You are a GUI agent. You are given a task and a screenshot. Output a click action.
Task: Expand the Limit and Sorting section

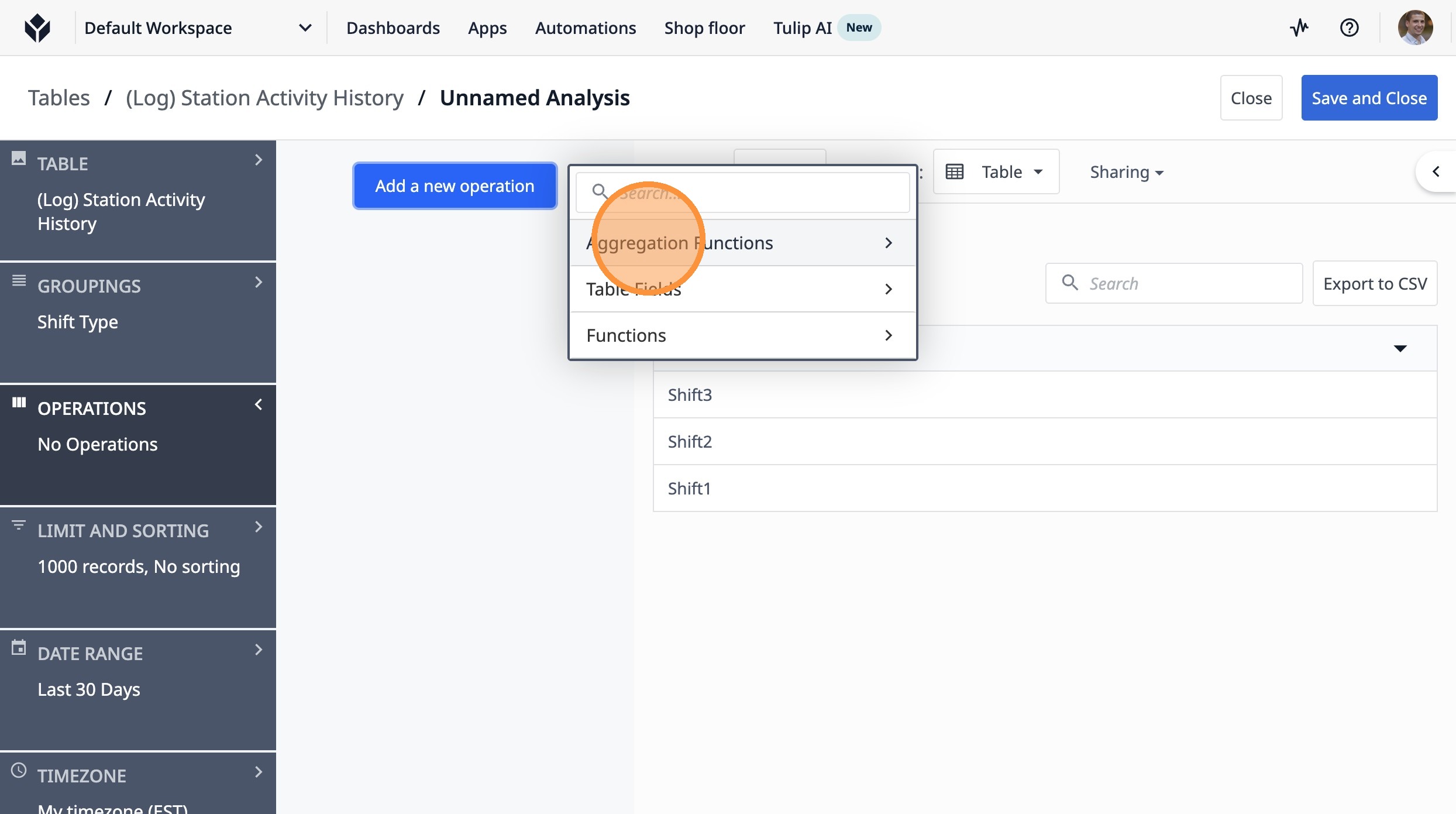258,527
